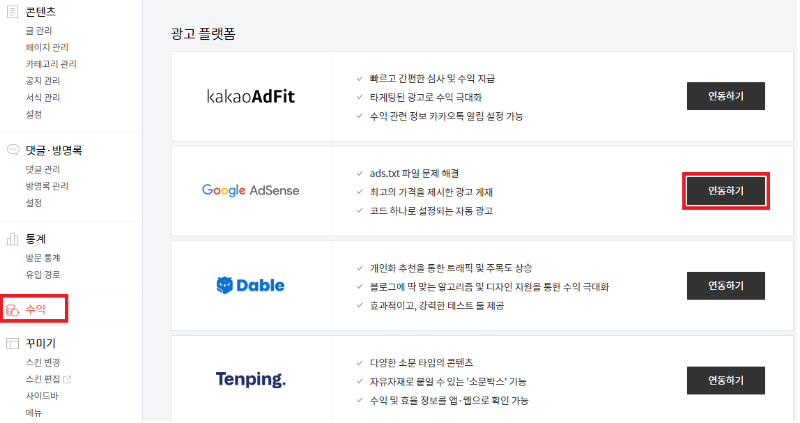The height and width of the screenshot is (423, 800).
Task: Open 스킨 변경 menu item
Action: click(x=43, y=363)
